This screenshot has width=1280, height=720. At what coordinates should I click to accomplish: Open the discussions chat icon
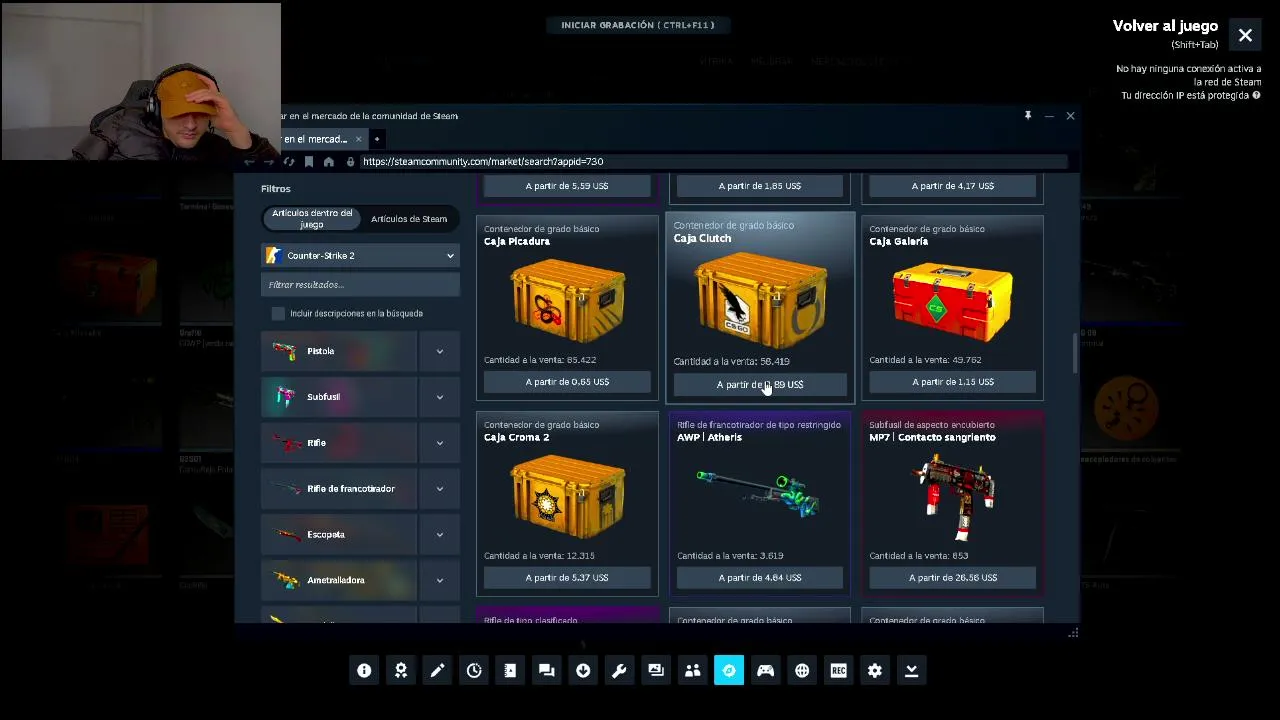point(547,670)
